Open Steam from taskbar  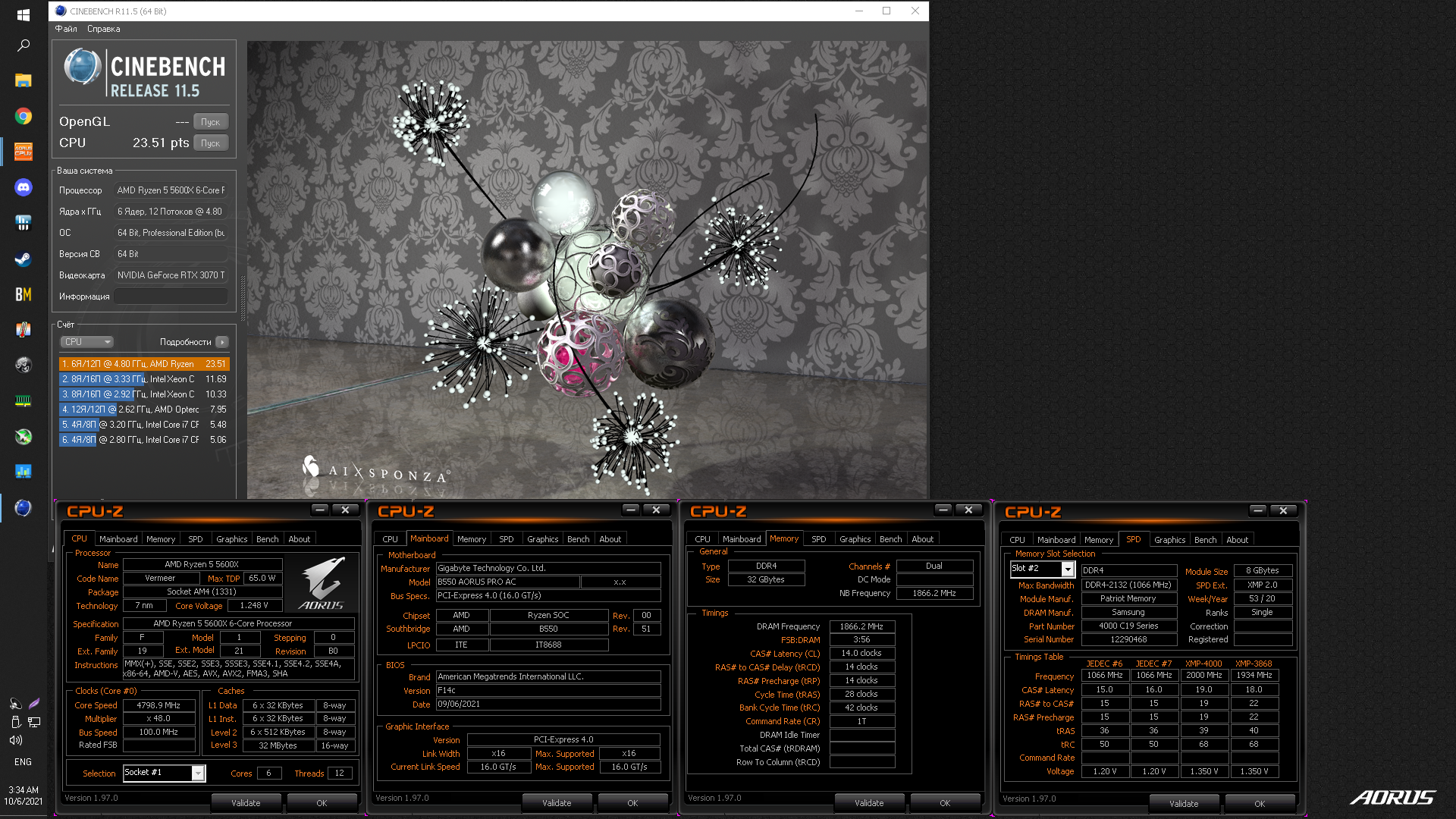click(x=23, y=259)
